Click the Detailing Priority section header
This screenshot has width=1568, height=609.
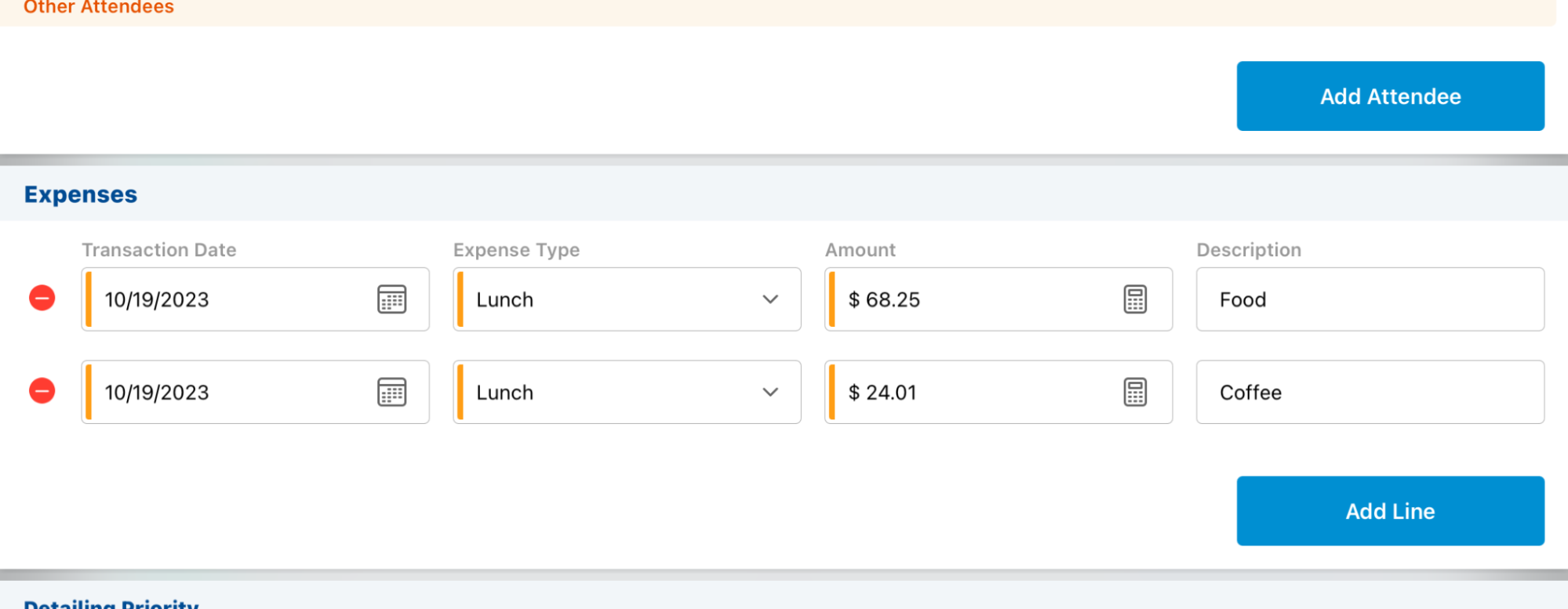click(x=111, y=604)
